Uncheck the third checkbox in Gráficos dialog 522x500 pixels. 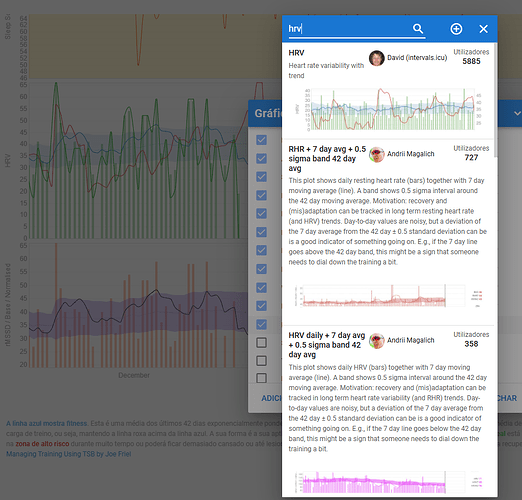(261, 177)
